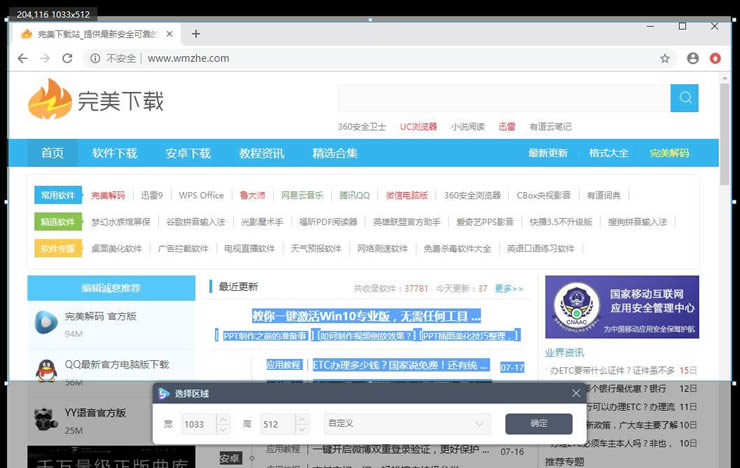The width and height of the screenshot is (740, 468).
Task: Click the QQ penguin icon
Action: 46,370
